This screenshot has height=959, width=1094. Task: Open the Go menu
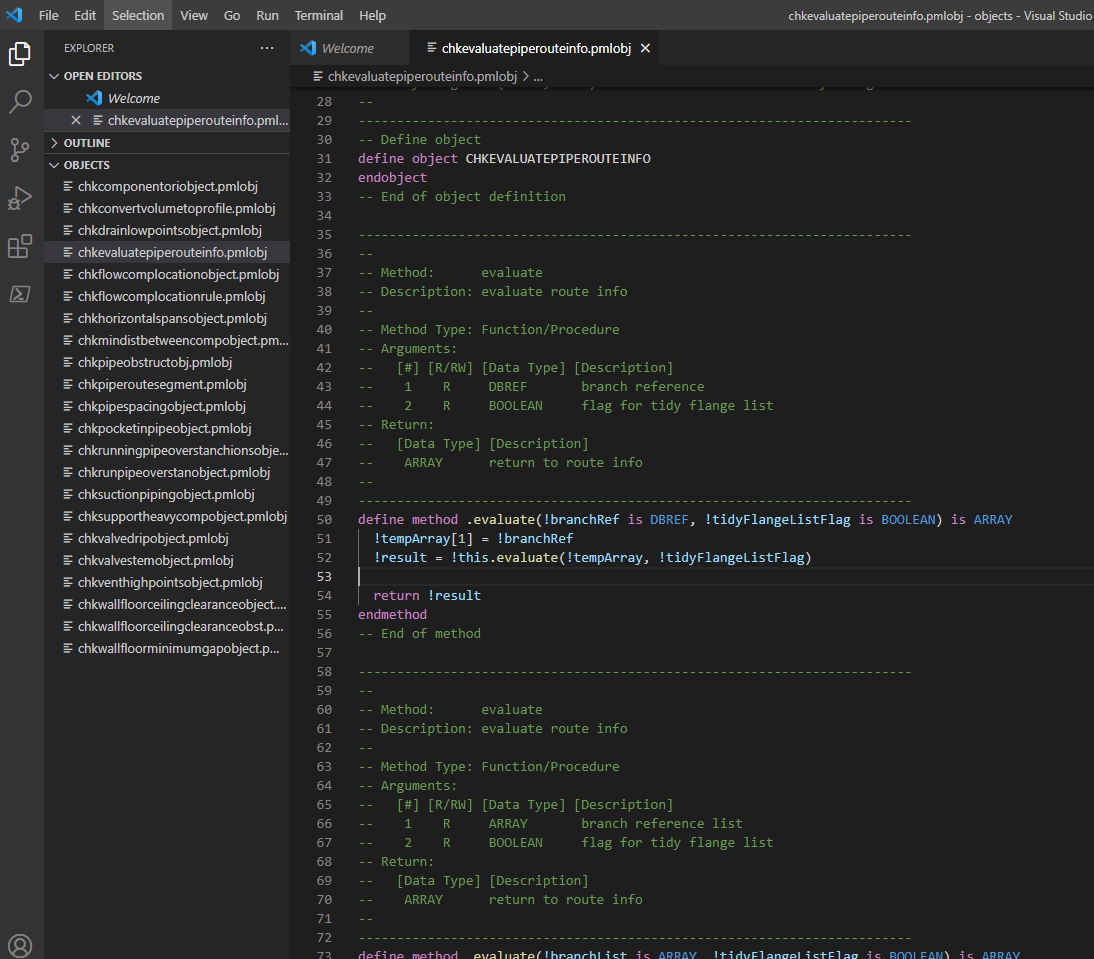click(x=232, y=15)
